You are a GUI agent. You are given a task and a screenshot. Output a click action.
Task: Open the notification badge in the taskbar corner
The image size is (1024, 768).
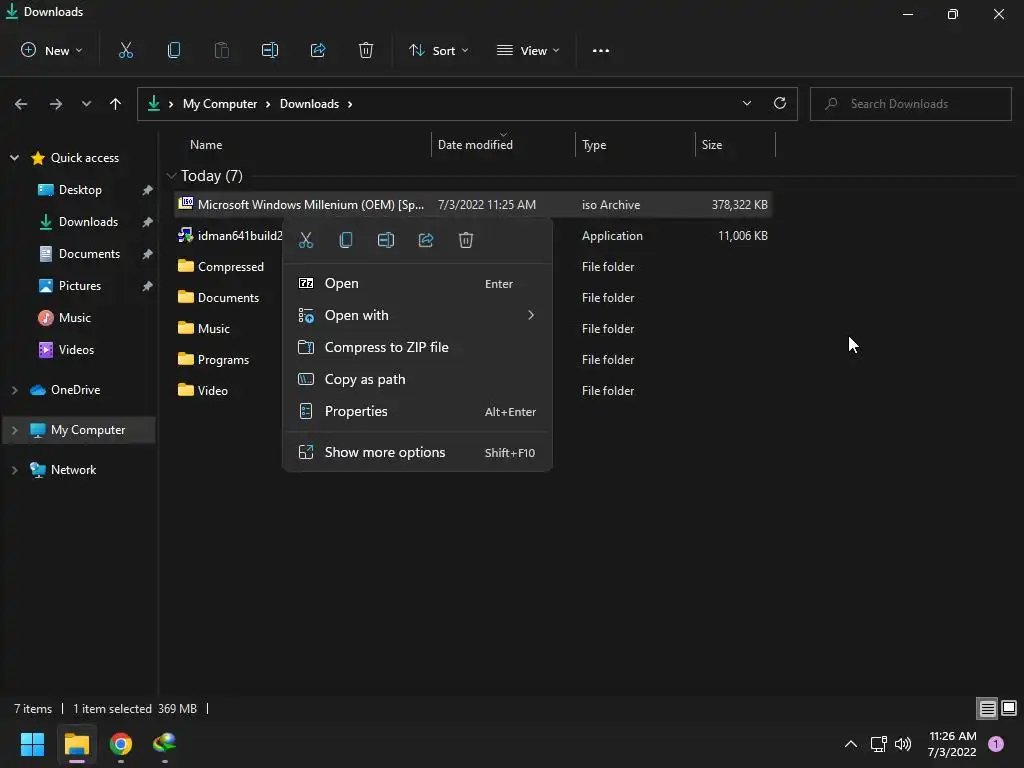click(x=996, y=743)
